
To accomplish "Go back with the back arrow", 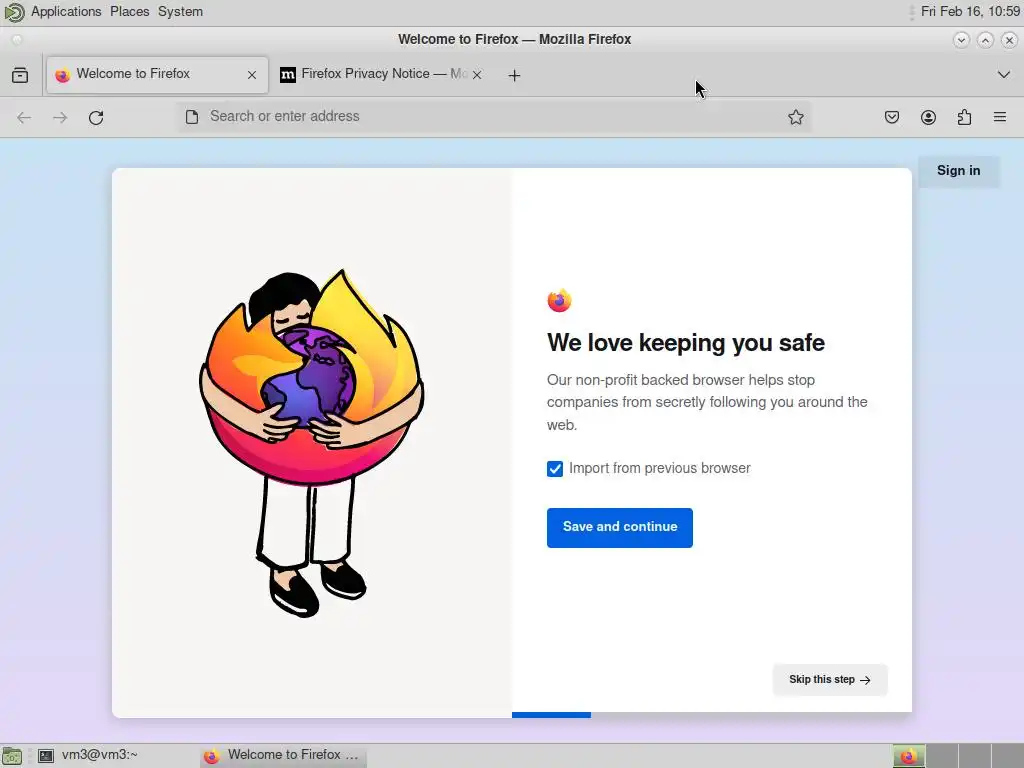I will pos(24,118).
